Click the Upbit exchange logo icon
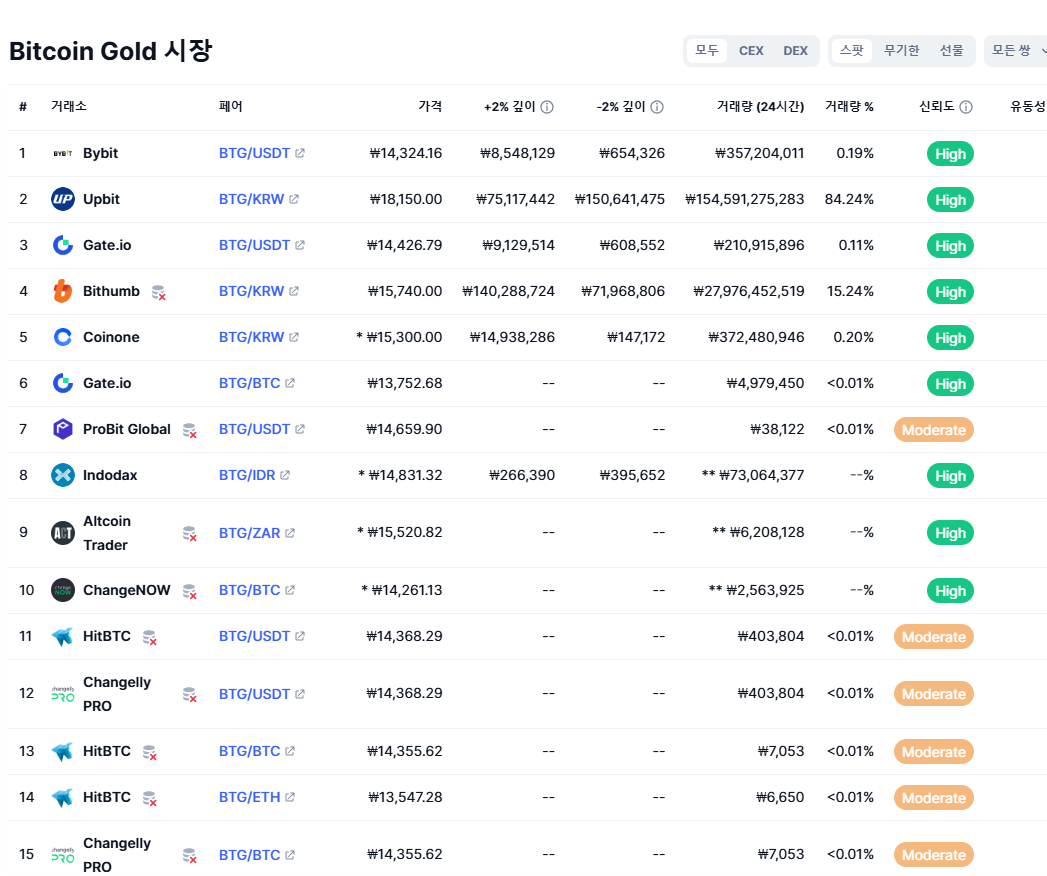 click(63, 199)
